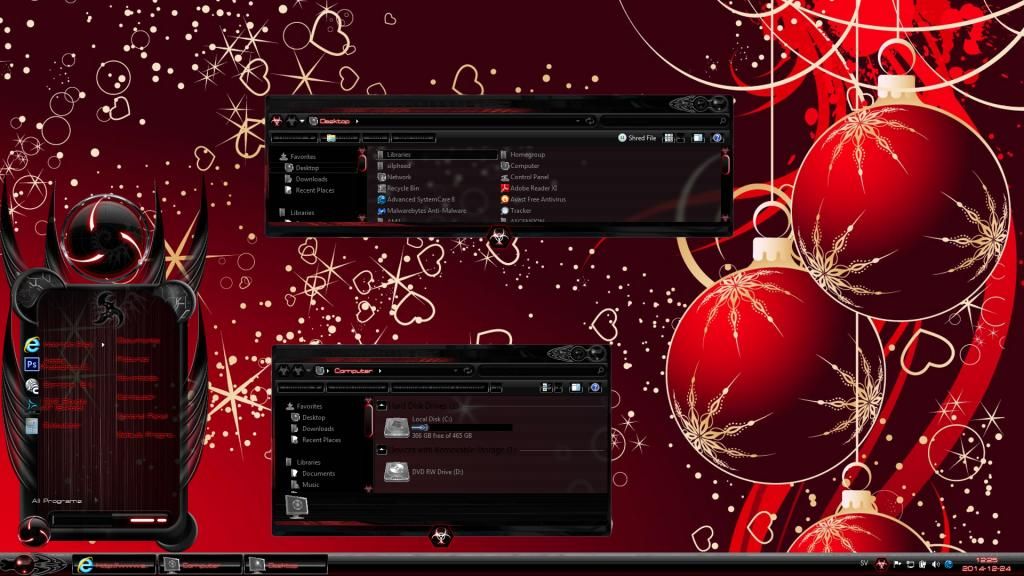
Task: Click Forward arrow in Desktop window
Action: click(291, 121)
